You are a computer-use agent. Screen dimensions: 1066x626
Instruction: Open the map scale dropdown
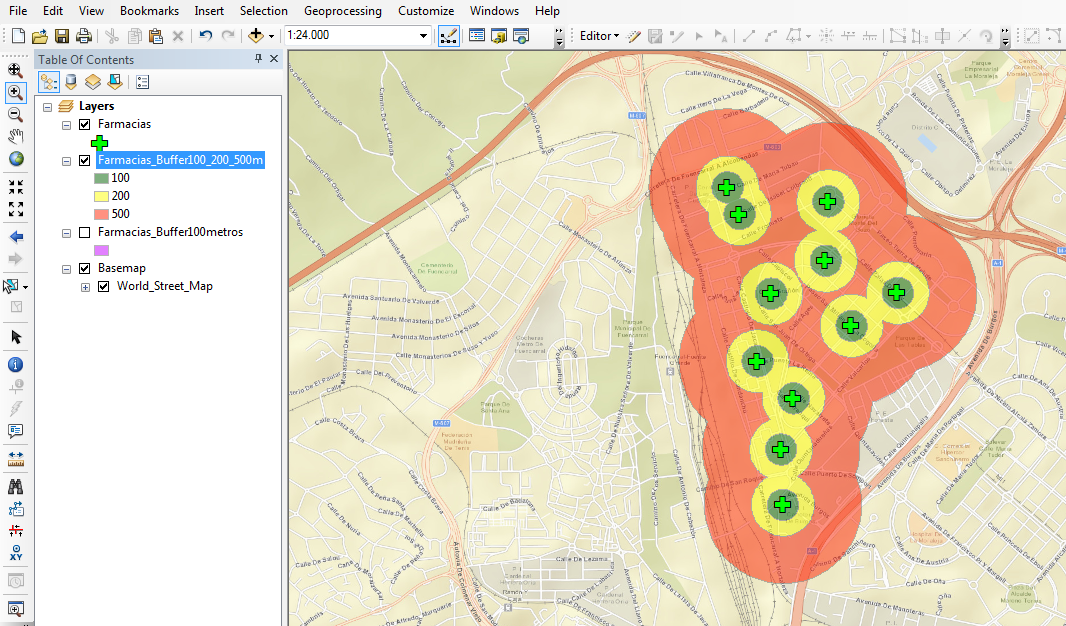click(423, 36)
